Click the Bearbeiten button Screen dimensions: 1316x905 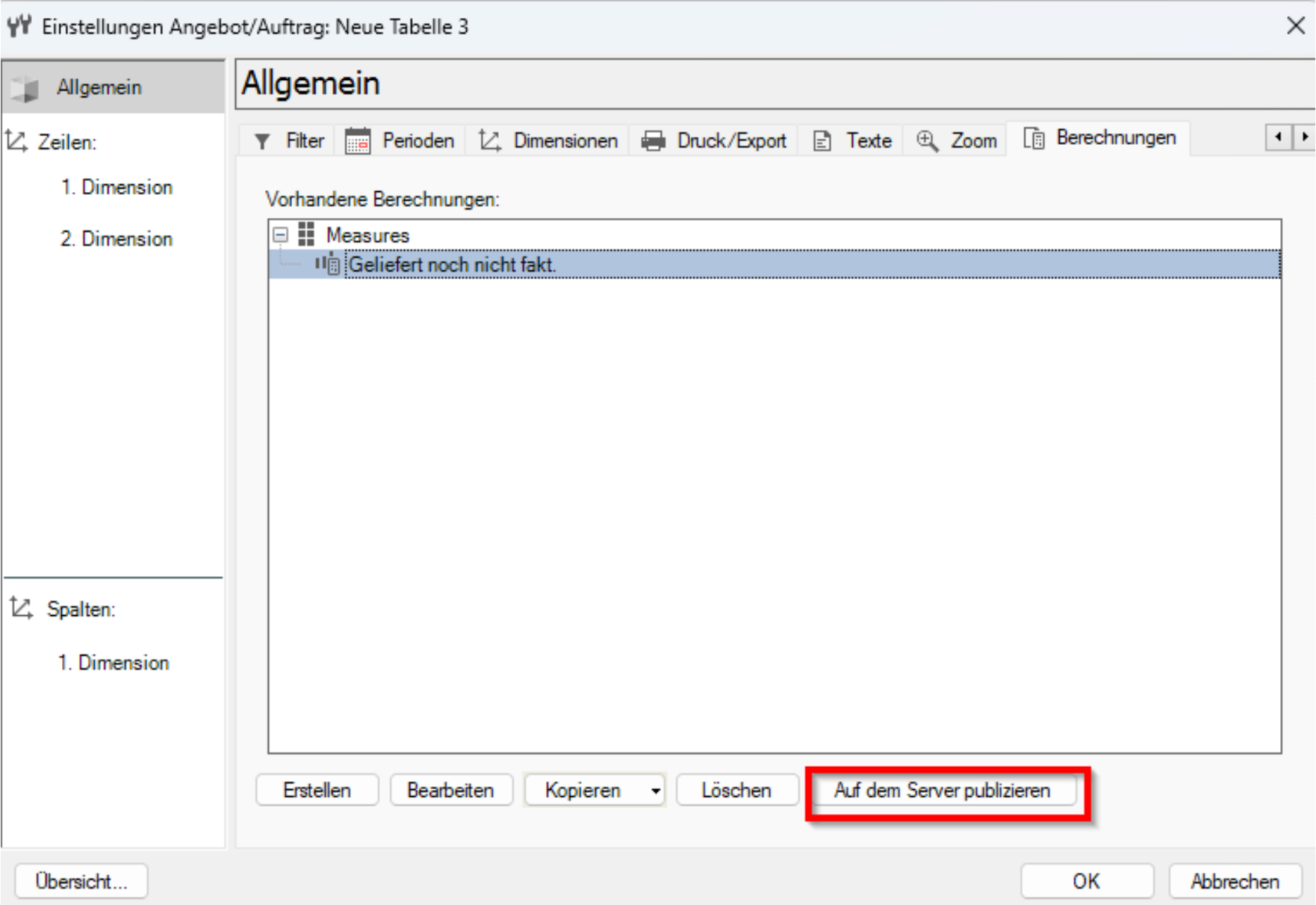coord(451,790)
